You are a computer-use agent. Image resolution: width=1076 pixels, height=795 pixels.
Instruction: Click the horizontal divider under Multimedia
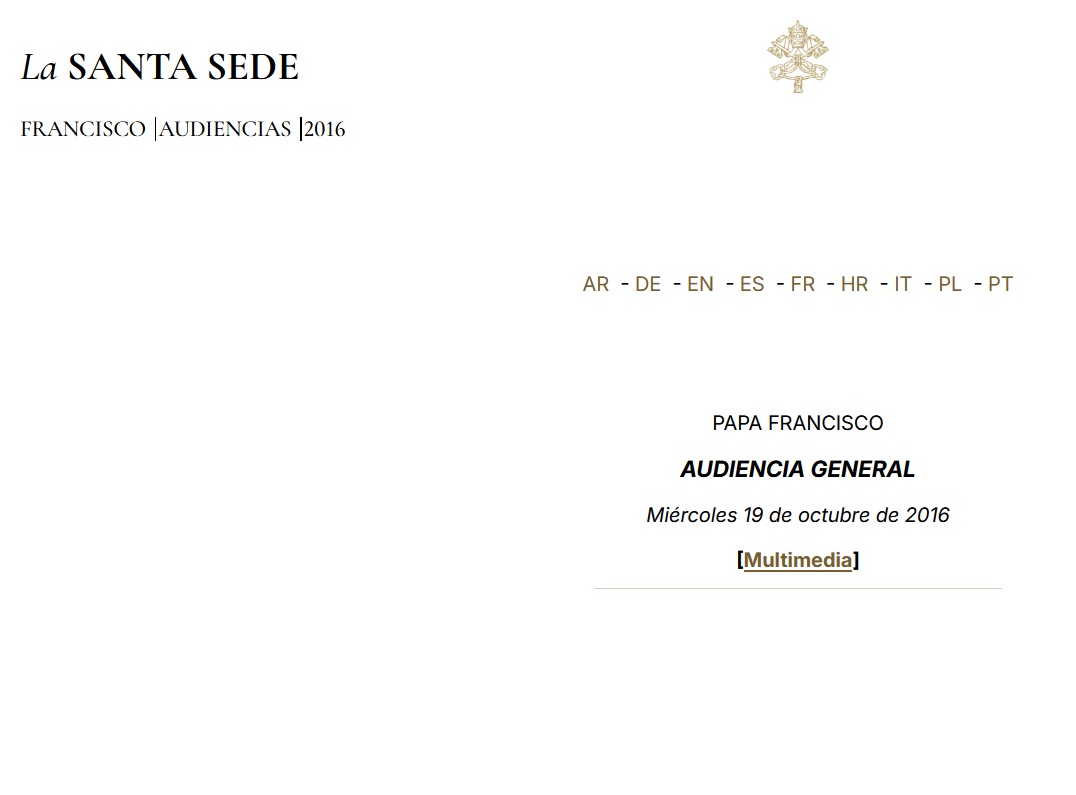coord(797,589)
